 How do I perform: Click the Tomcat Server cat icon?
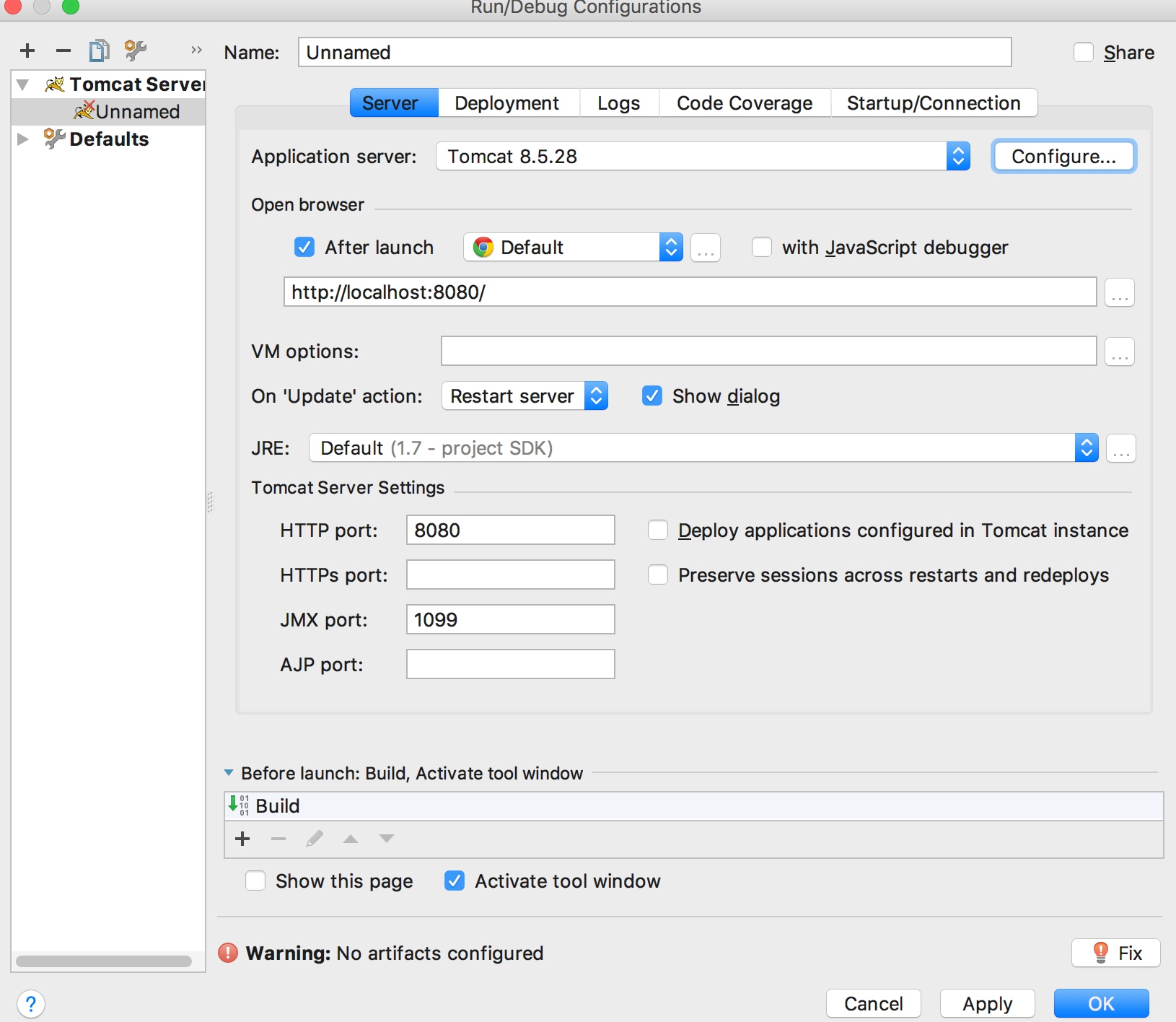[x=54, y=84]
